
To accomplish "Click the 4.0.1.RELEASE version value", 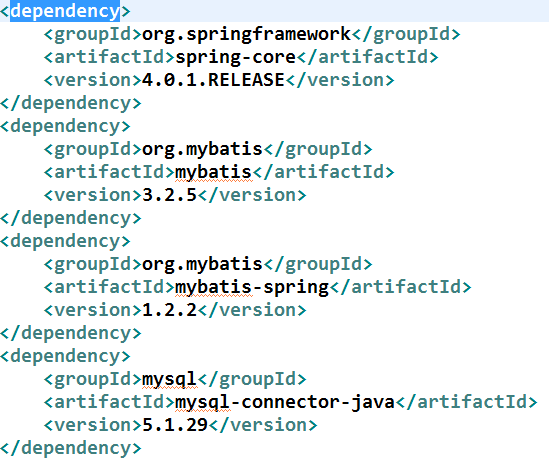I will pos(213,80).
